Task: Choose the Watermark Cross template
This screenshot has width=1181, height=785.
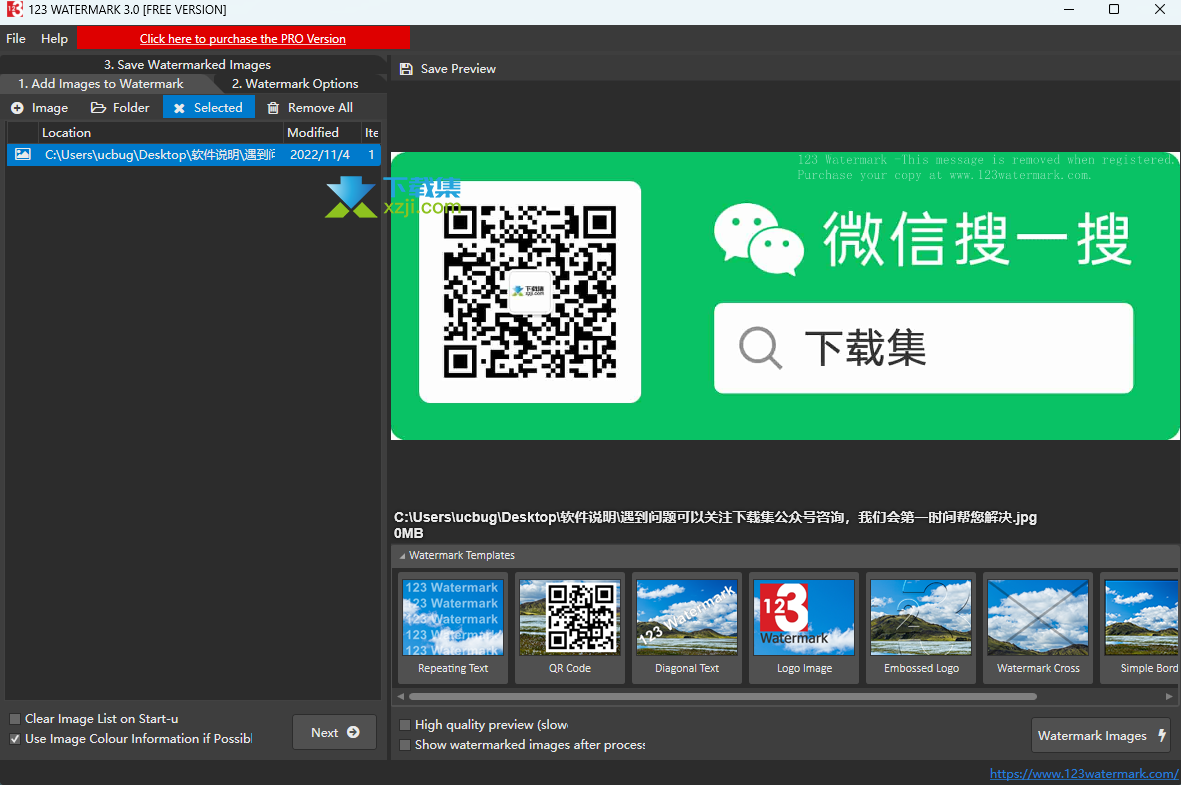Action: pos(1038,628)
